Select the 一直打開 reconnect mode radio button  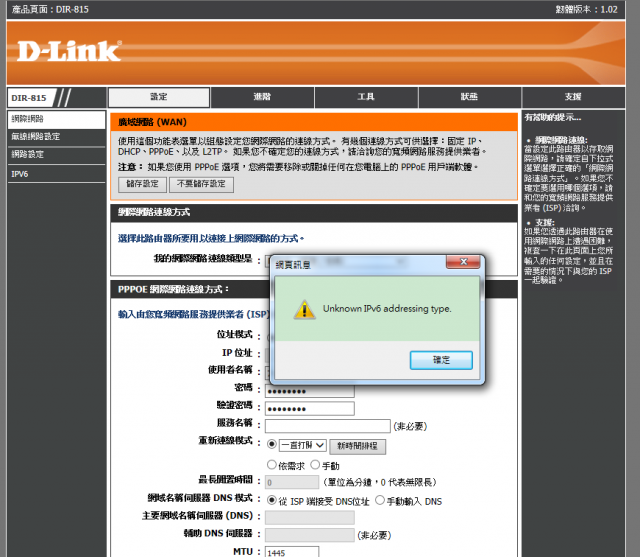[x=271, y=444]
